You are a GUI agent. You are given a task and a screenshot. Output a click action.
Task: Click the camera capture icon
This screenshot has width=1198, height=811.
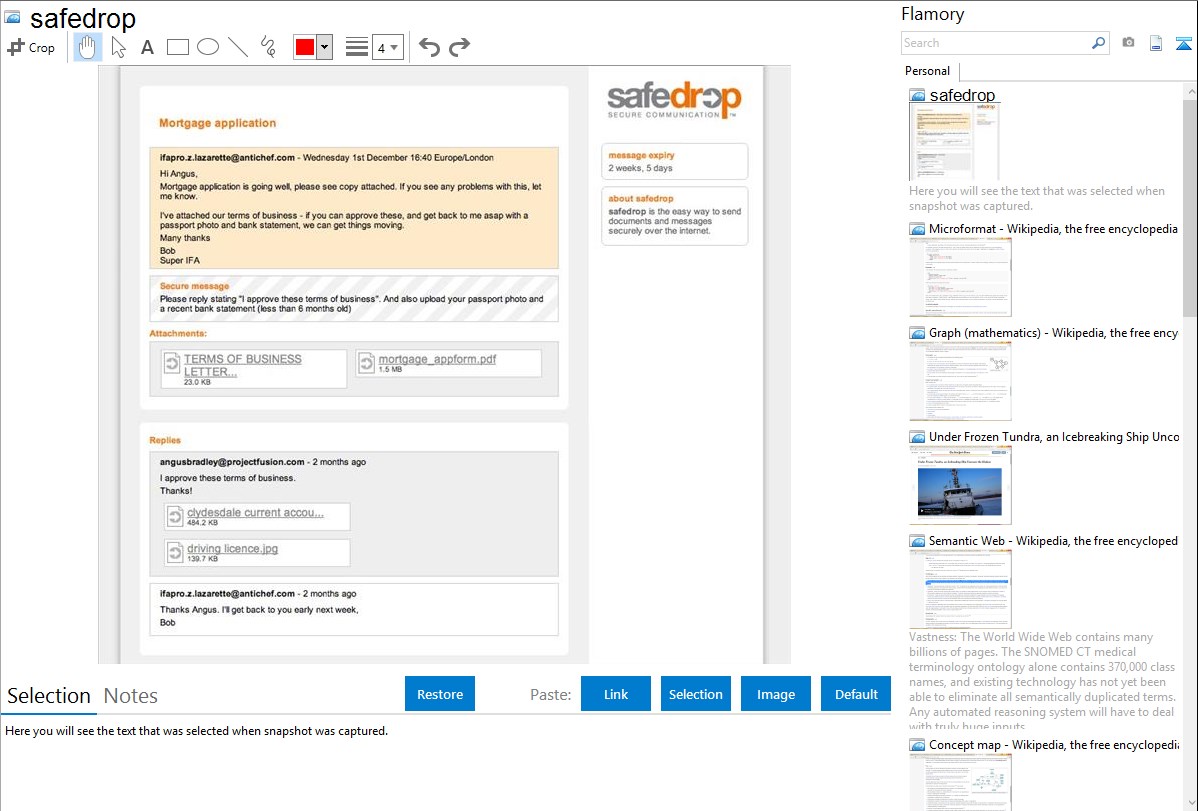click(x=1128, y=43)
